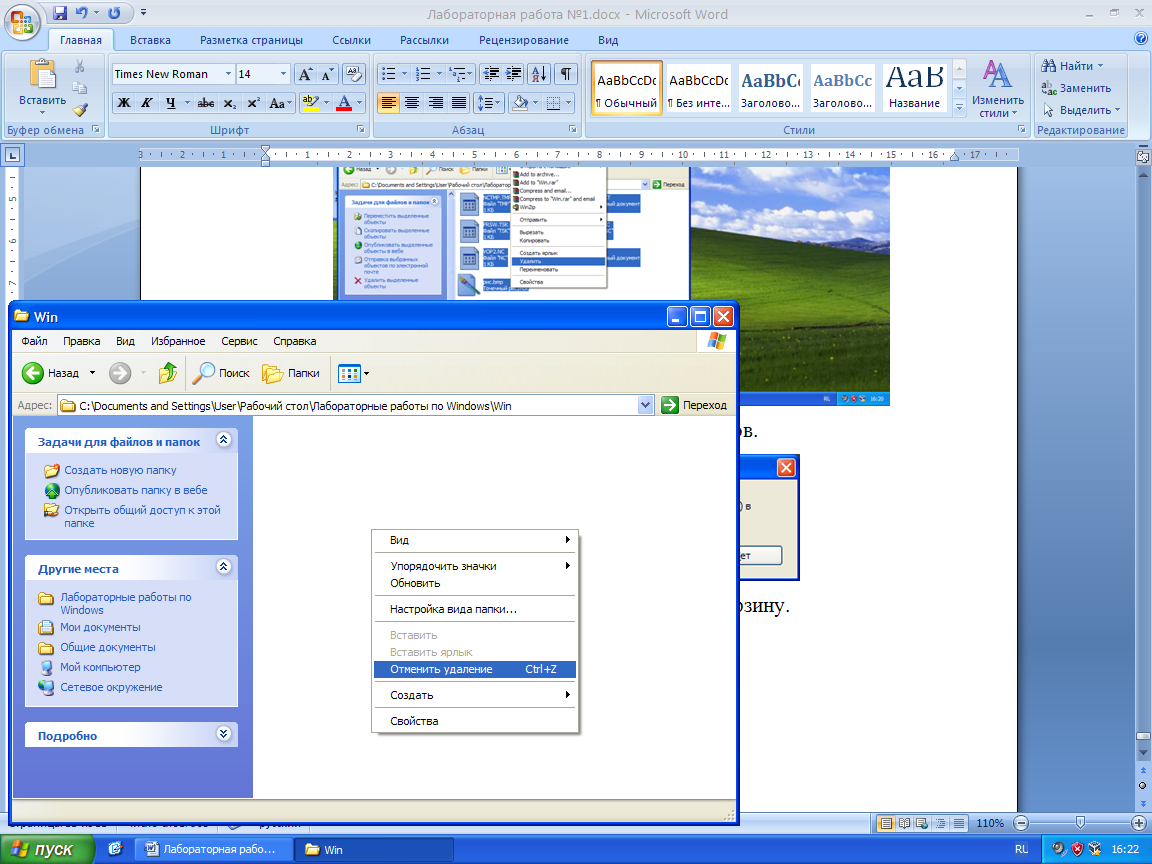Click the numbered list icon

pyautogui.click(x=423, y=74)
